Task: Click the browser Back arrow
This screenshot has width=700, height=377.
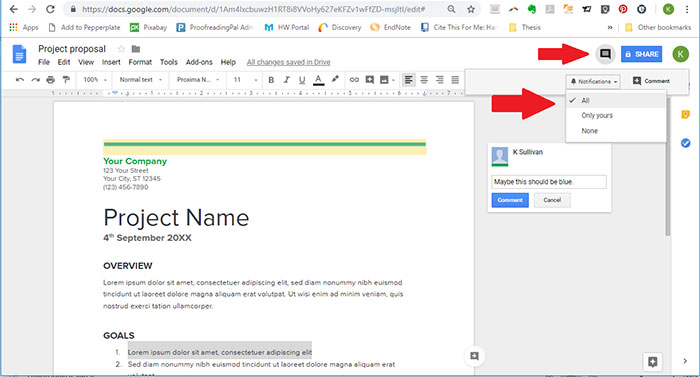Action: coord(14,9)
